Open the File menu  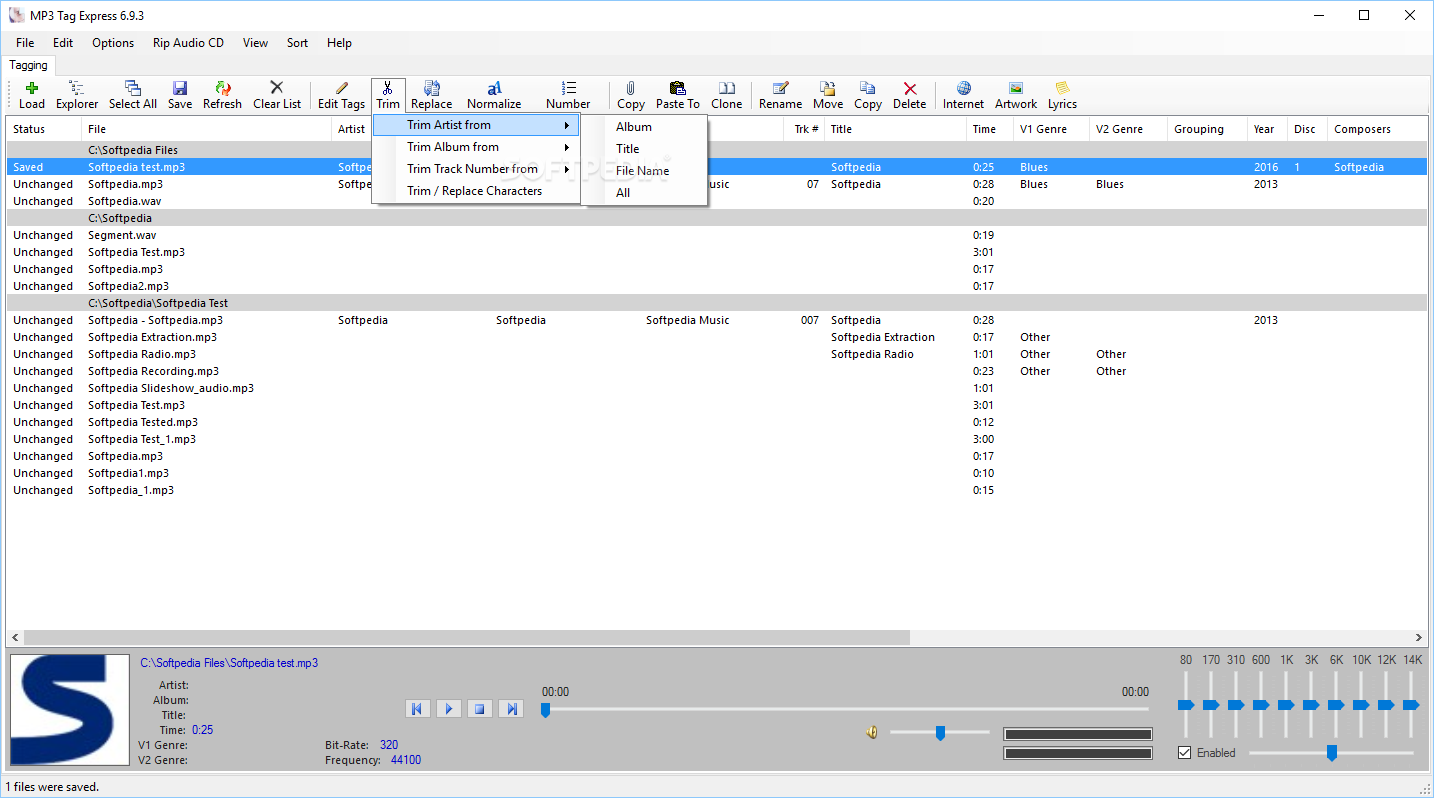[x=25, y=43]
